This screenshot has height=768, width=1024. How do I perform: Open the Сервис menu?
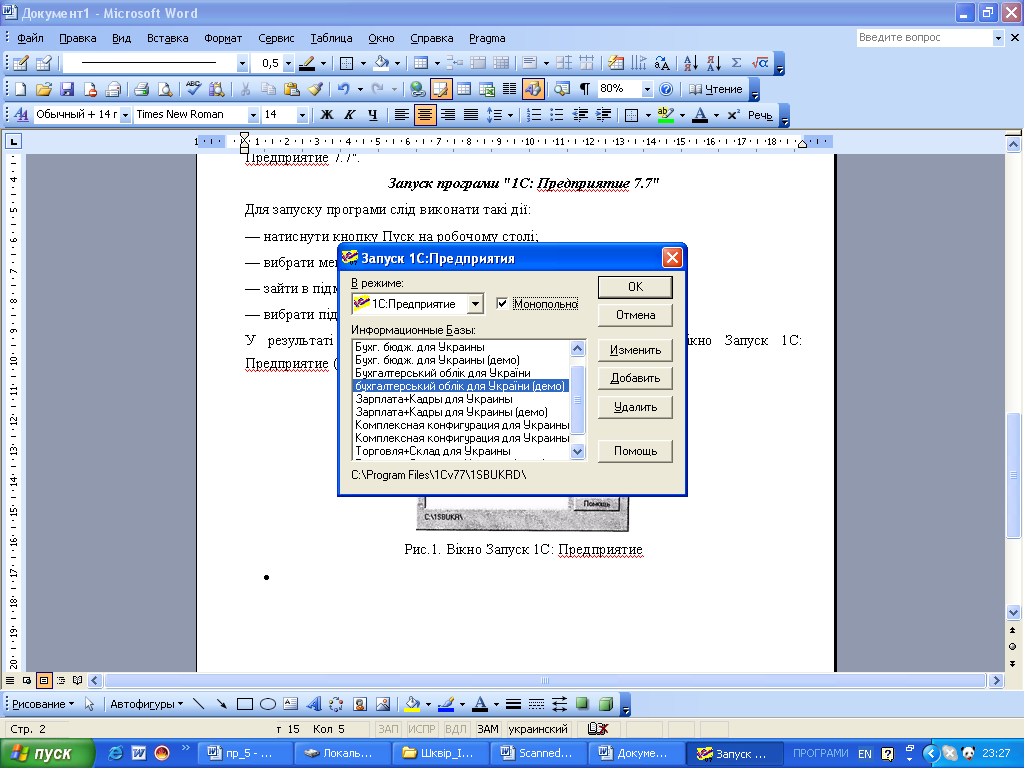point(276,38)
